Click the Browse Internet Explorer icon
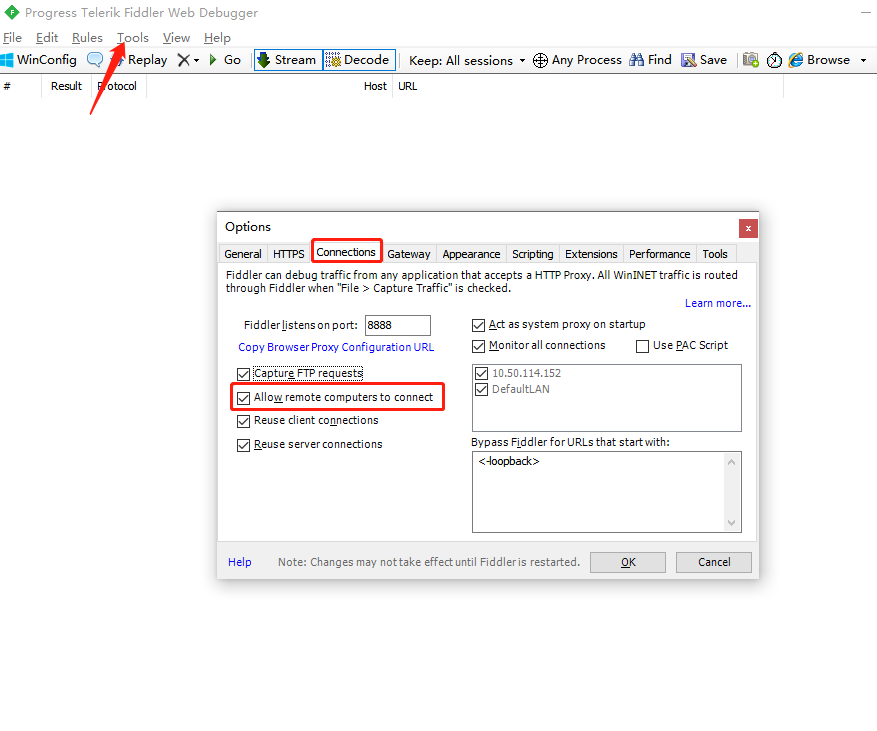The image size is (877, 731). [796, 60]
